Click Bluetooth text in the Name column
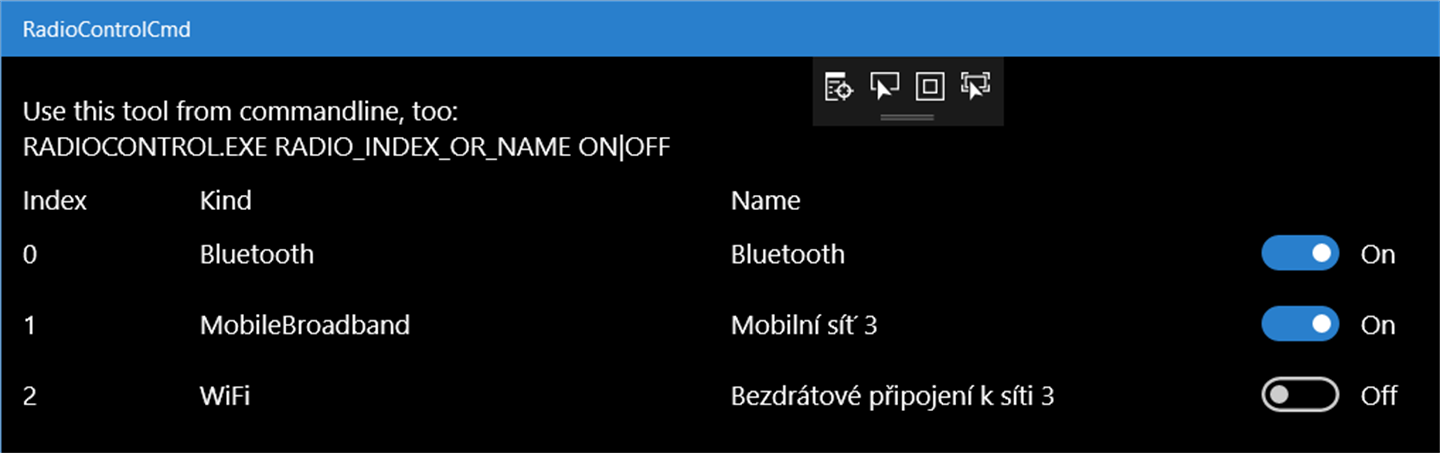Screen dimensions: 1440x453 [x=787, y=254]
